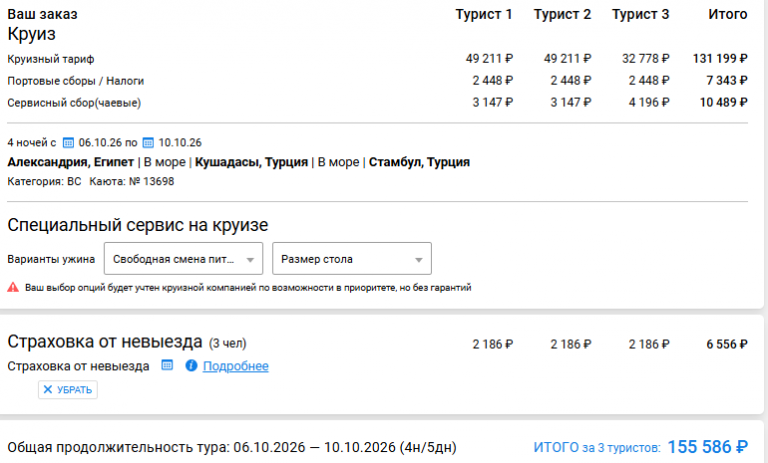
Task: Click the Каюта: № 13698 text
Action: (132, 181)
